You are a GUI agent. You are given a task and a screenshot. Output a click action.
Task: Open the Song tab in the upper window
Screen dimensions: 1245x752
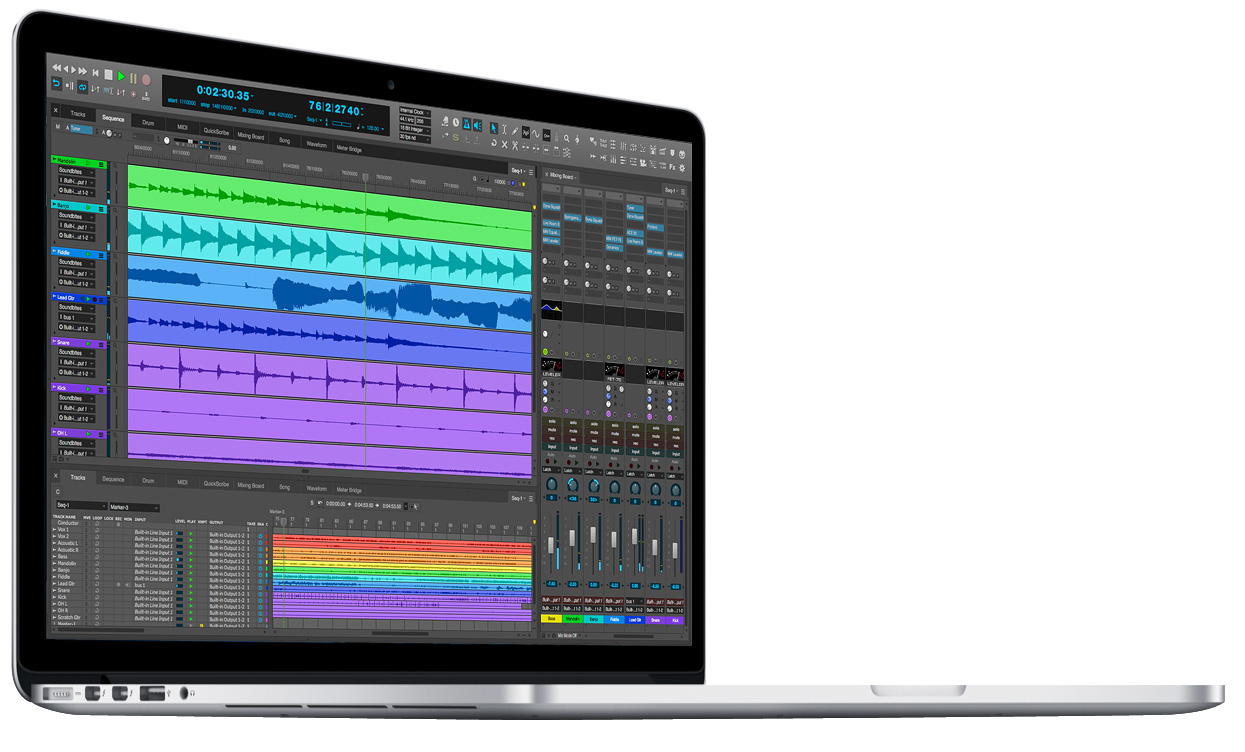tap(284, 140)
